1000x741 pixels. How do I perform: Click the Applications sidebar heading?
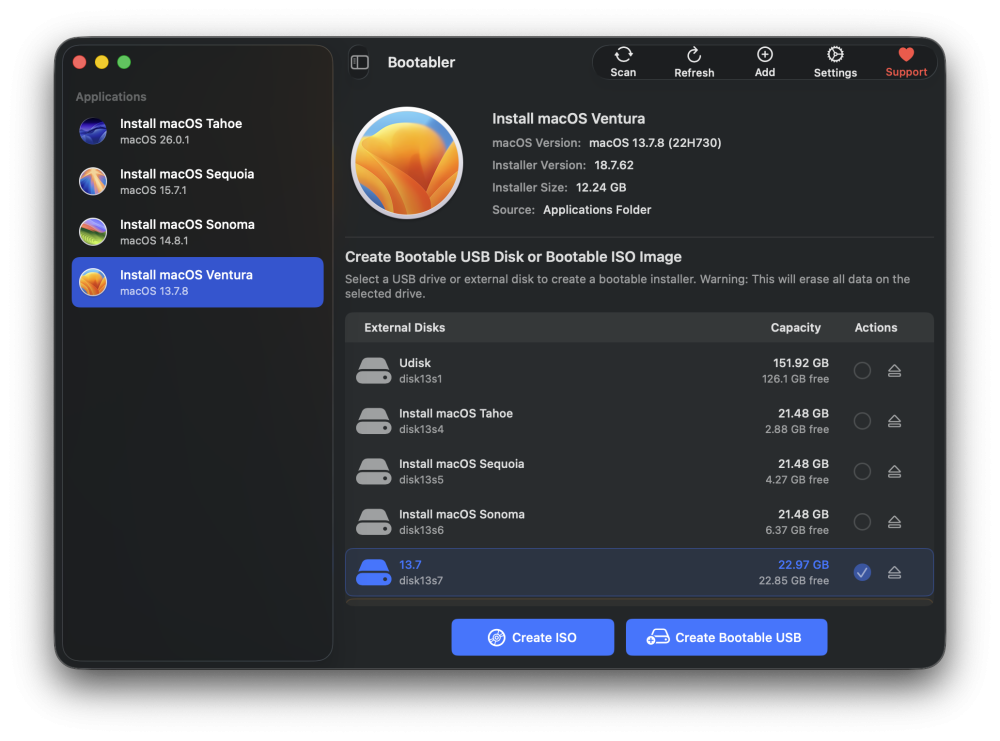pos(111,96)
